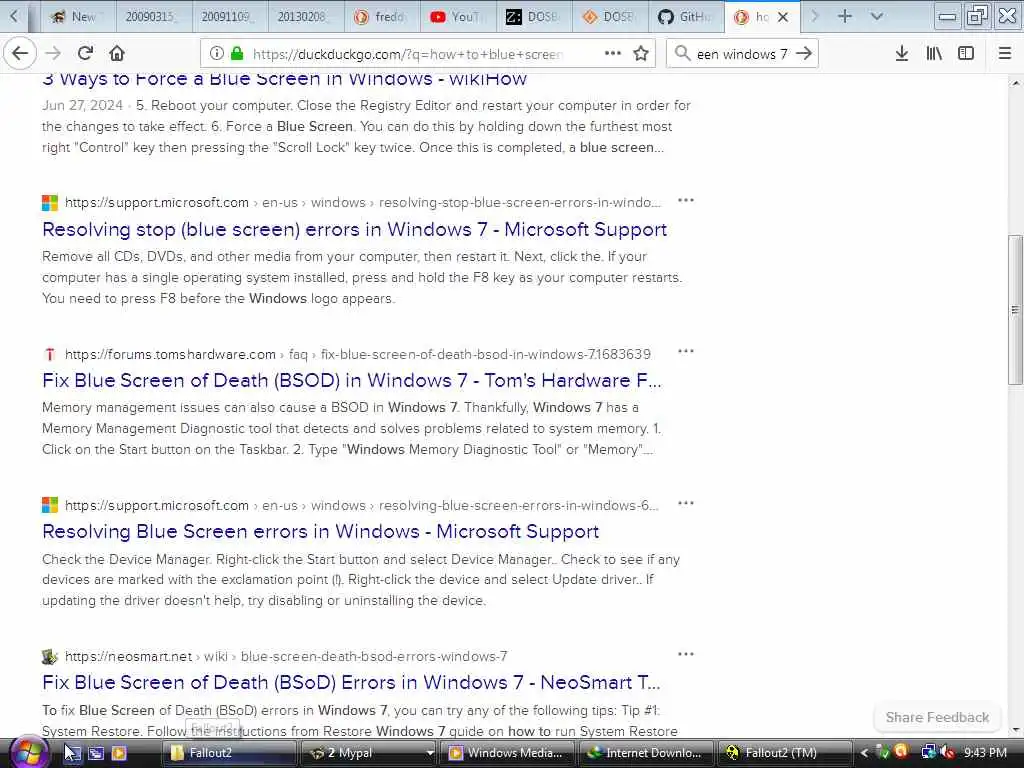
Task: Bookmark this page with the star icon
Action: coord(641,54)
